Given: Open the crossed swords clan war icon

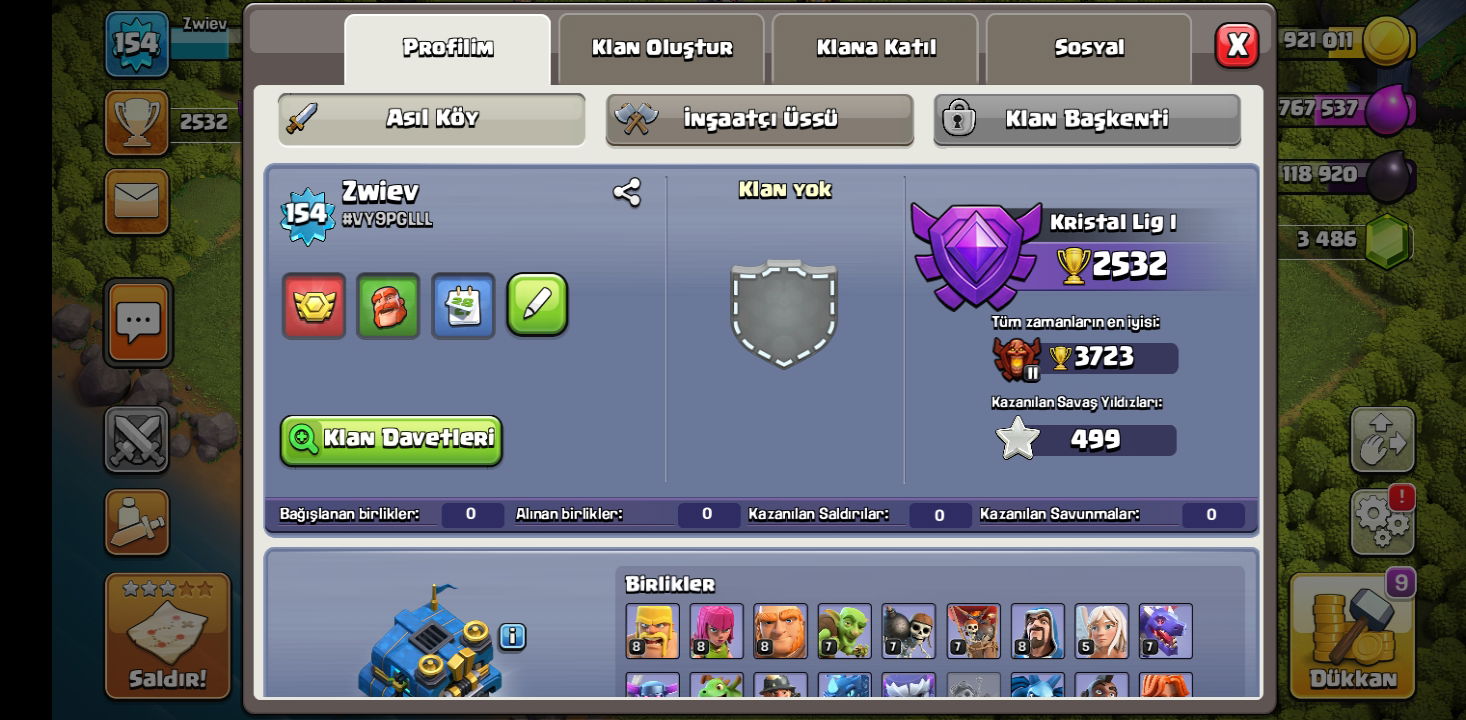Looking at the screenshot, I should 137,439.
